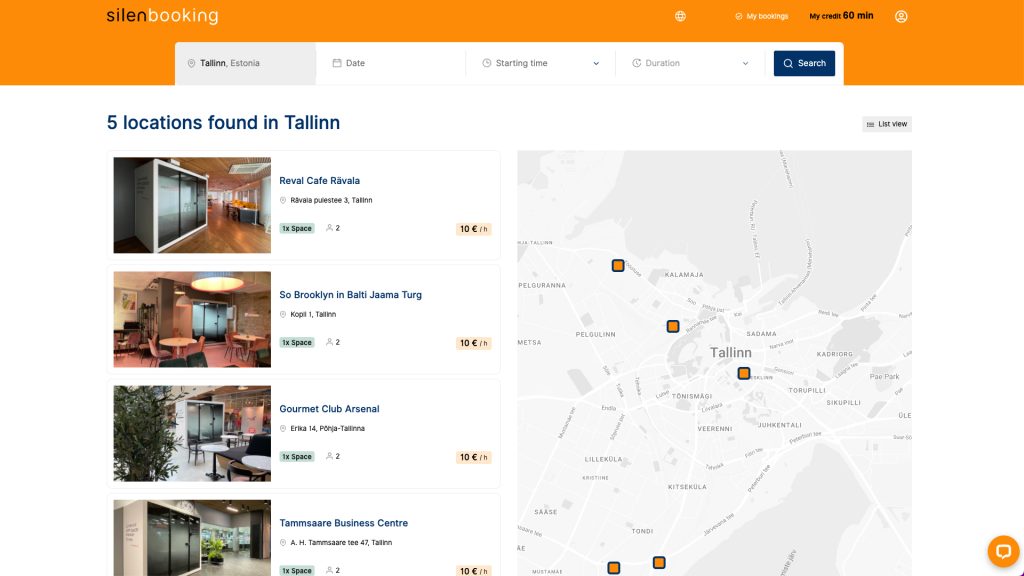
Task: Open the Starting time dropdown
Action: tap(541, 63)
